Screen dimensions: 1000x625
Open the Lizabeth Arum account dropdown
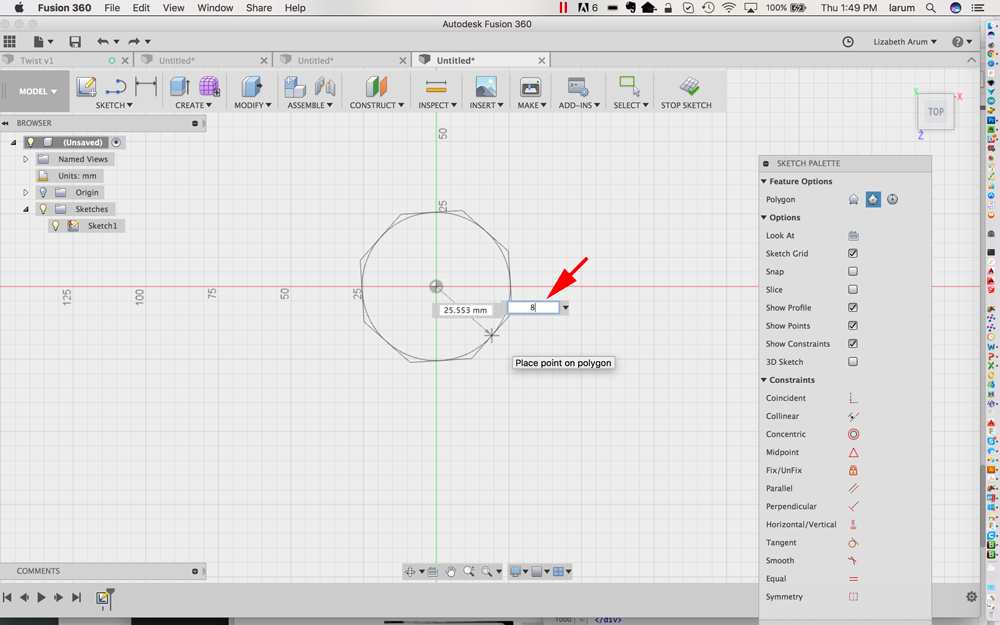point(905,41)
